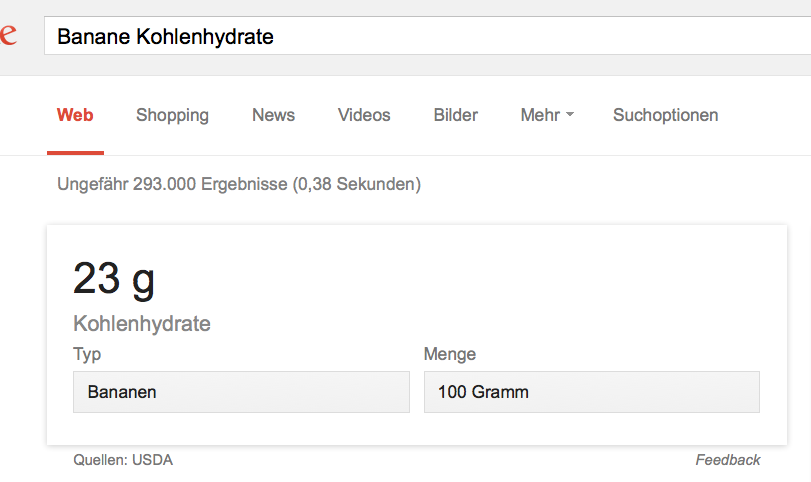Viewport: 811px width, 482px height.
Task: Select the Web tab
Action: pyautogui.click(x=75, y=115)
